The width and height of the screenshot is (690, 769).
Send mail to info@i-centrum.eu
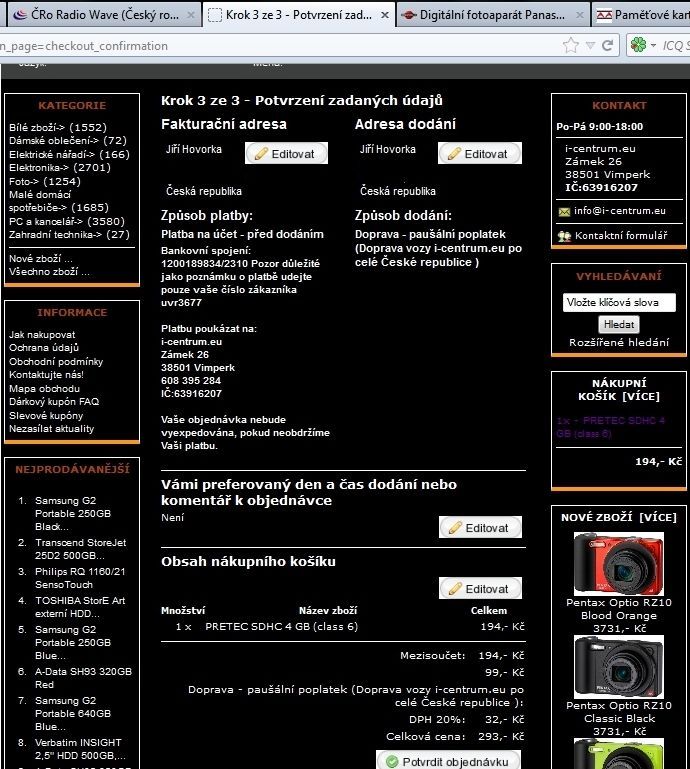coord(620,211)
